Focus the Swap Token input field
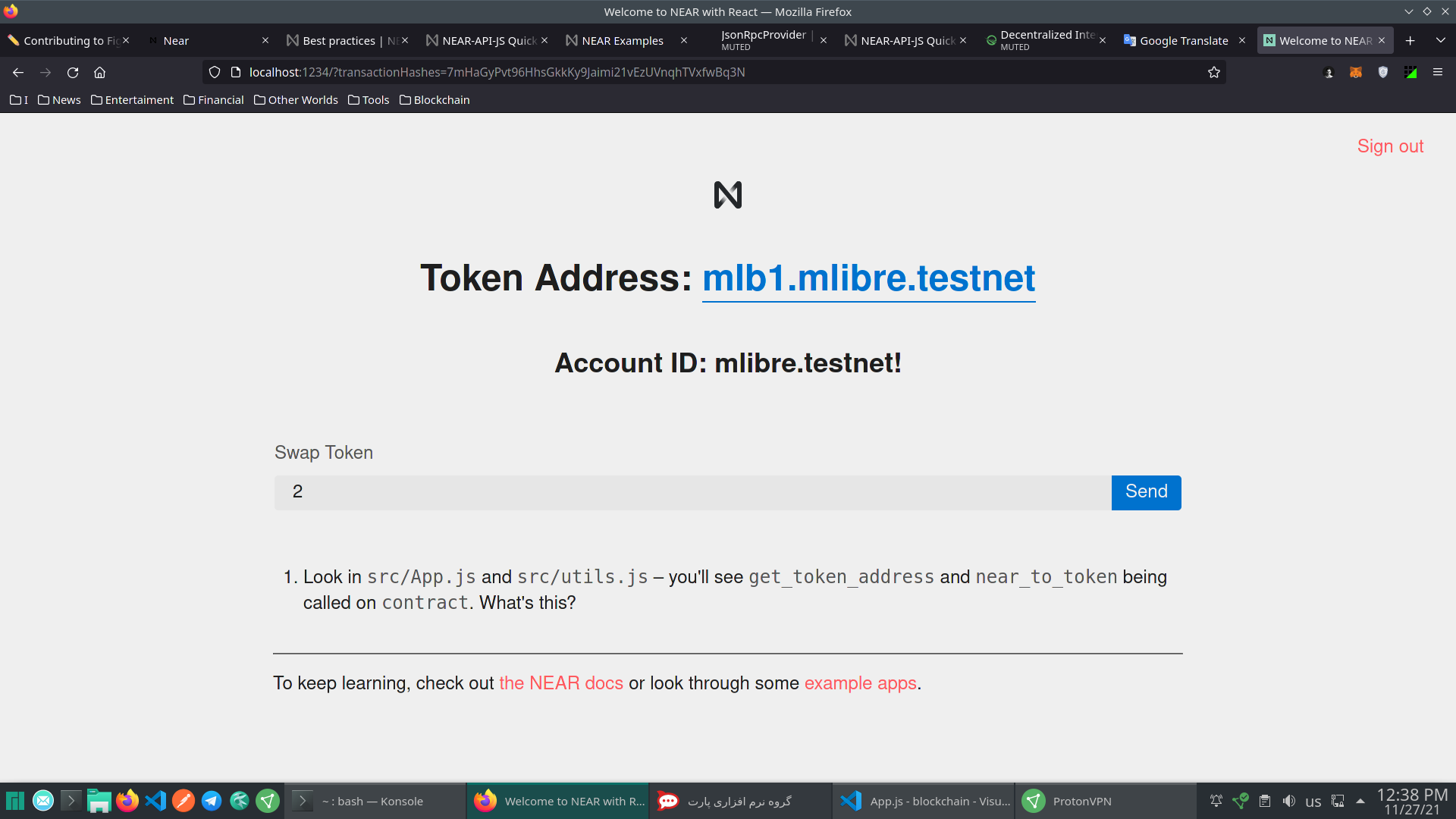This screenshot has height=819, width=1456. 692,492
